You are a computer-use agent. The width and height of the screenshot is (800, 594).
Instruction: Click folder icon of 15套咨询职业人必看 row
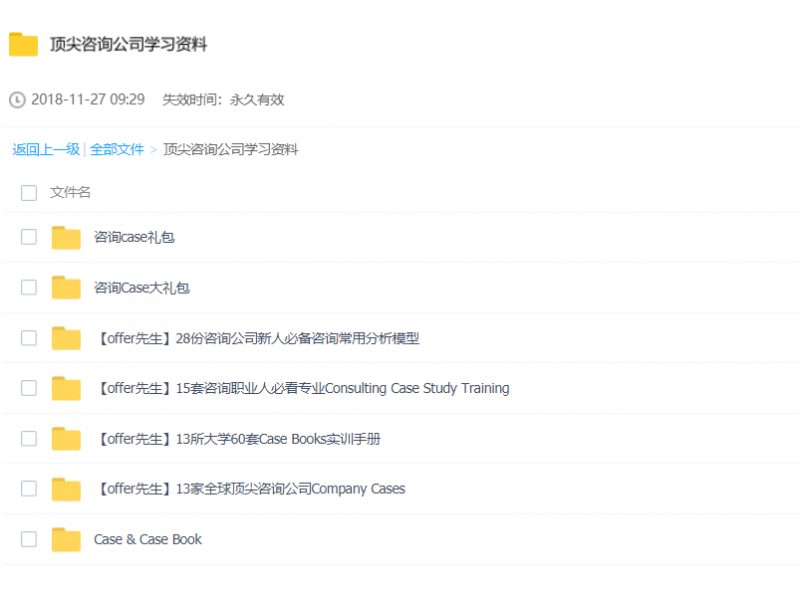[66, 388]
